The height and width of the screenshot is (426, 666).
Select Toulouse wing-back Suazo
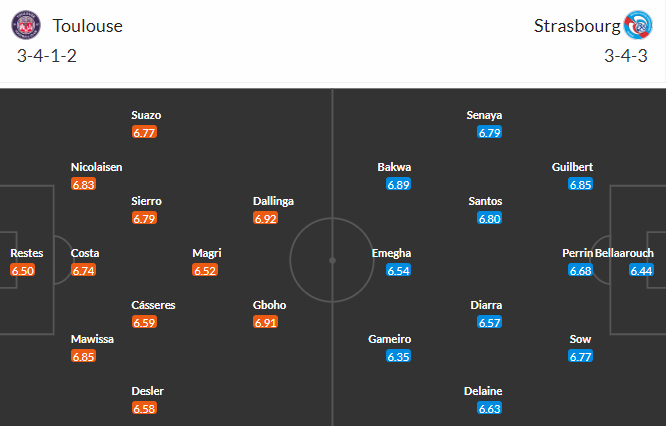tap(146, 115)
